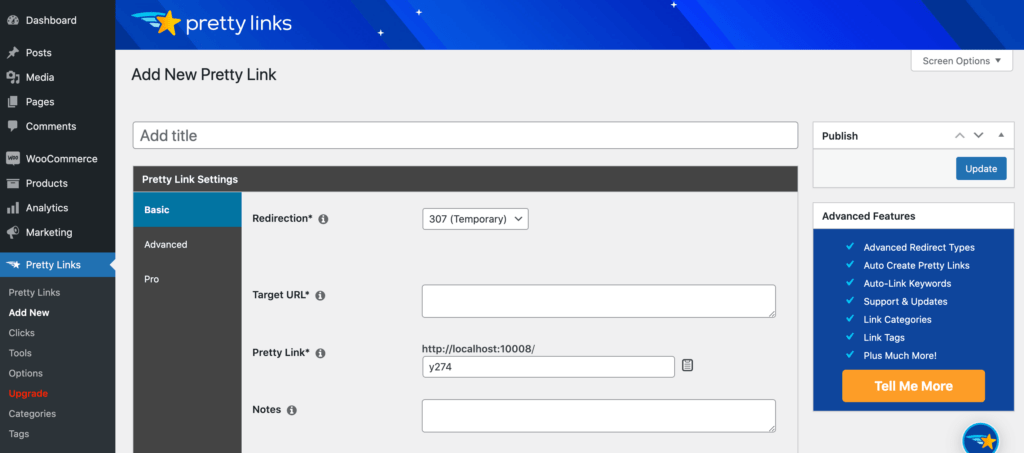Open the Pretty Links submenu link

tap(34, 292)
